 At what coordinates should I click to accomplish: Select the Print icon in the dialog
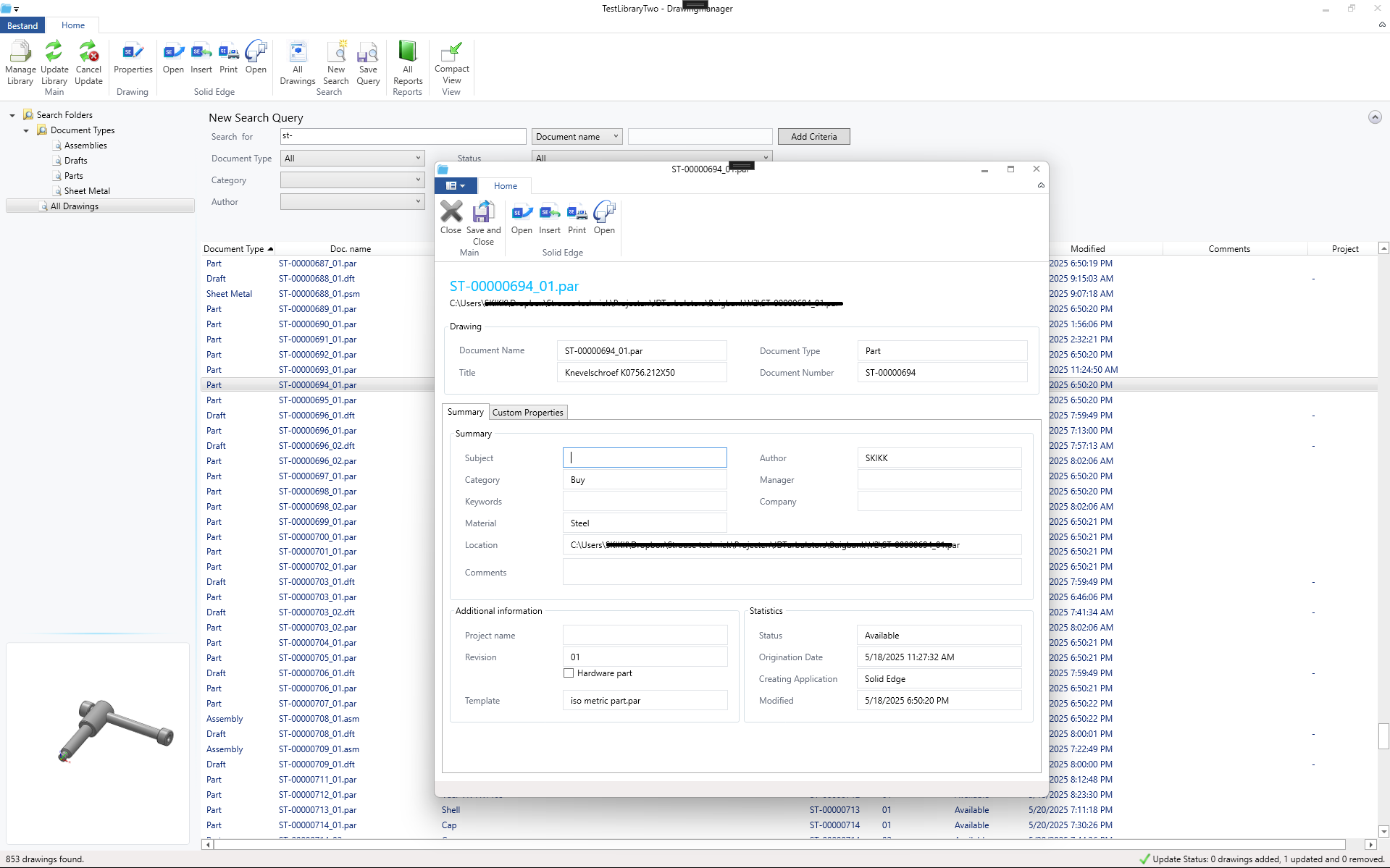click(577, 216)
